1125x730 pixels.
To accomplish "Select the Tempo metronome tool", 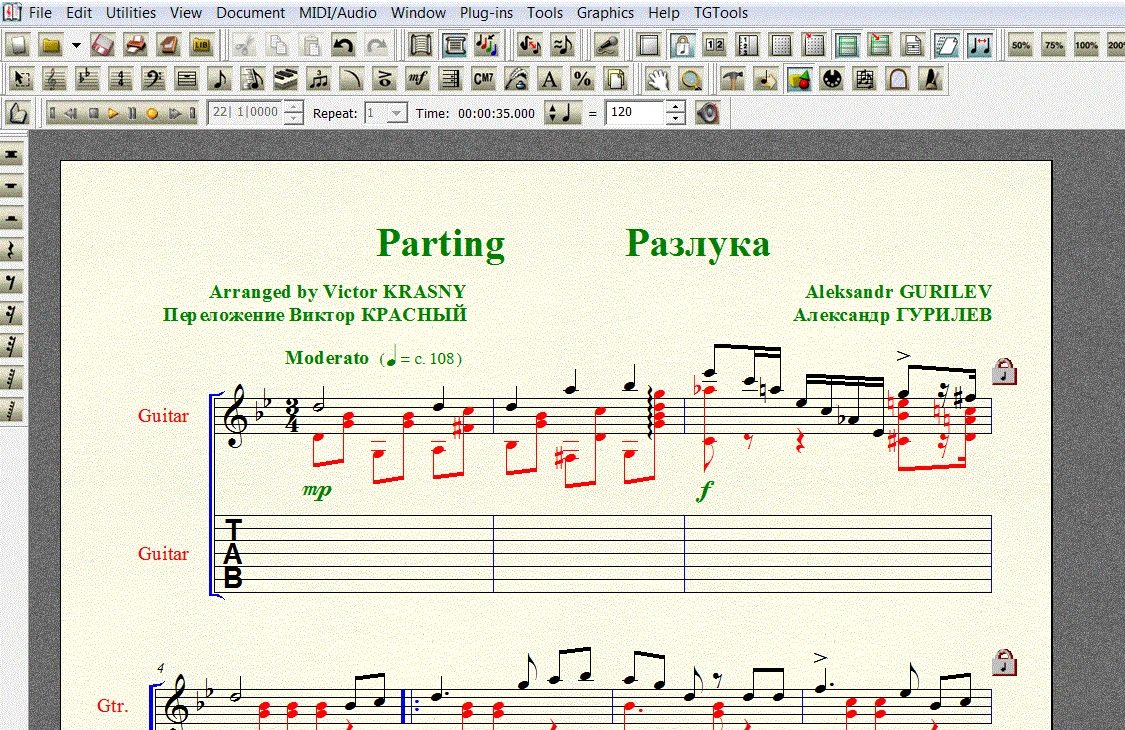I will point(931,79).
